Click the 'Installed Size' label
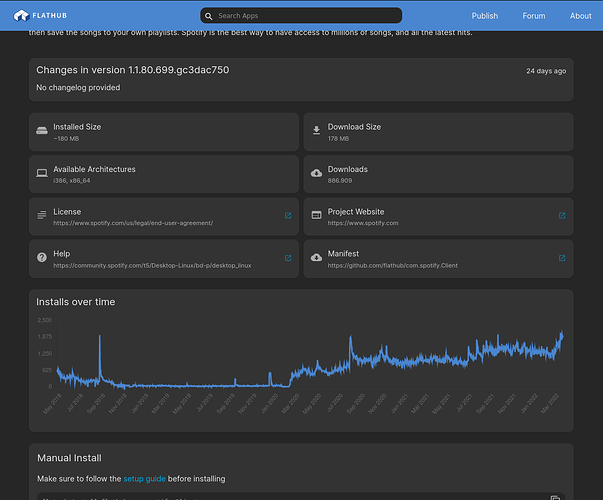Image resolution: width=603 pixels, height=500 pixels. coord(77,127)
